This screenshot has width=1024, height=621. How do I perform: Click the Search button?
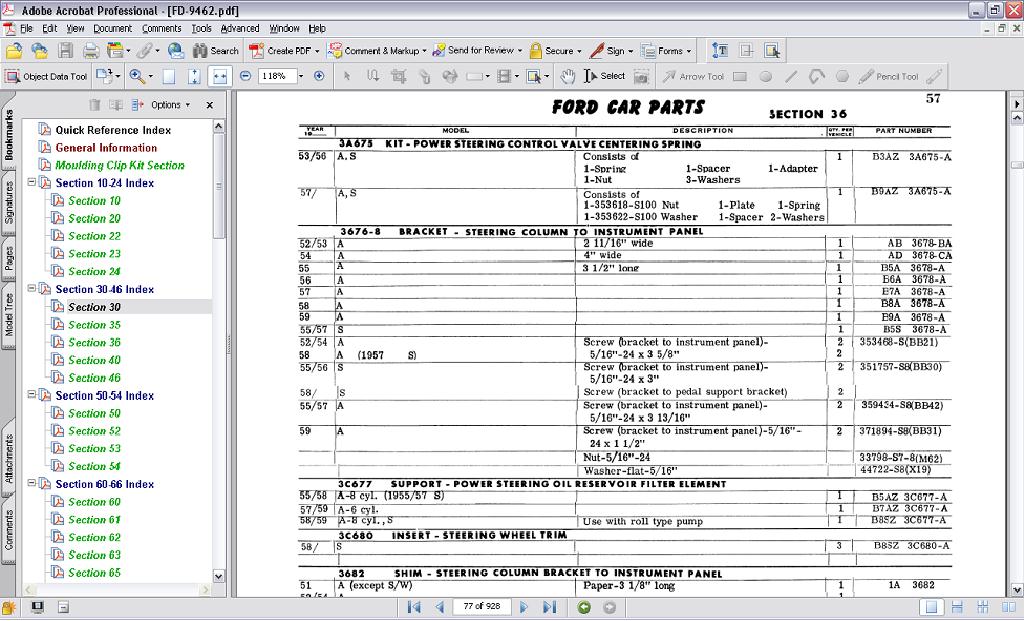point(216,50)
